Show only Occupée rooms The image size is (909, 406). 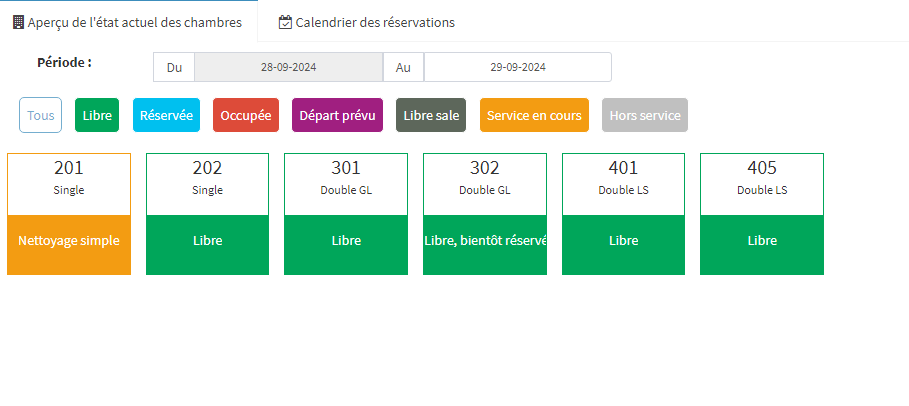tap(246, 115)
